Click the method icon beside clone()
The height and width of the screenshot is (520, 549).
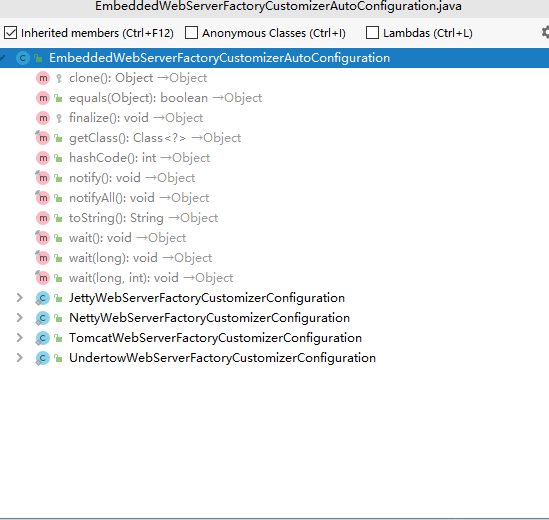(x=43, y=78)
